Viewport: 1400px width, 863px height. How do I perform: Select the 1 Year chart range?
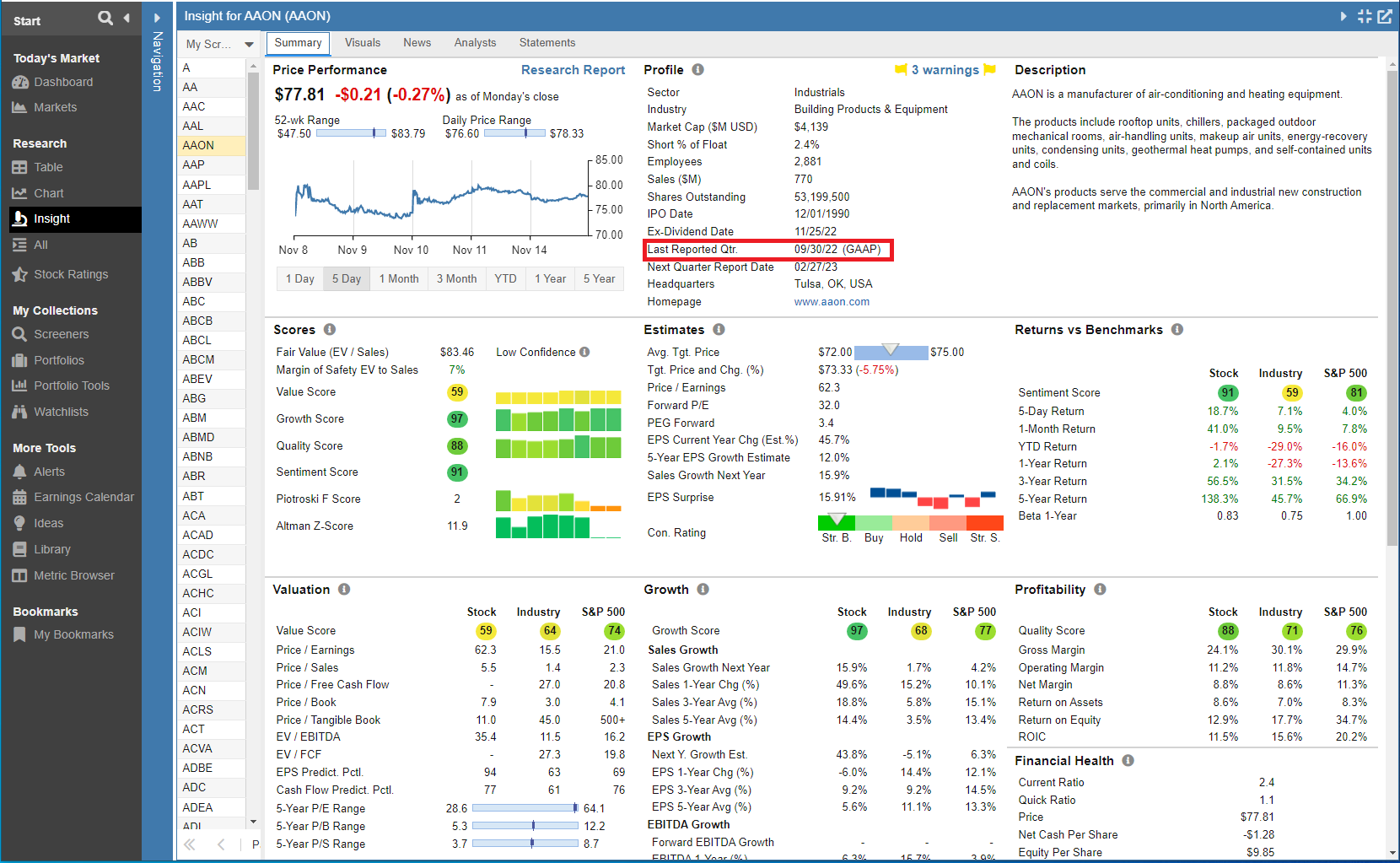click(x=550, y=279)
